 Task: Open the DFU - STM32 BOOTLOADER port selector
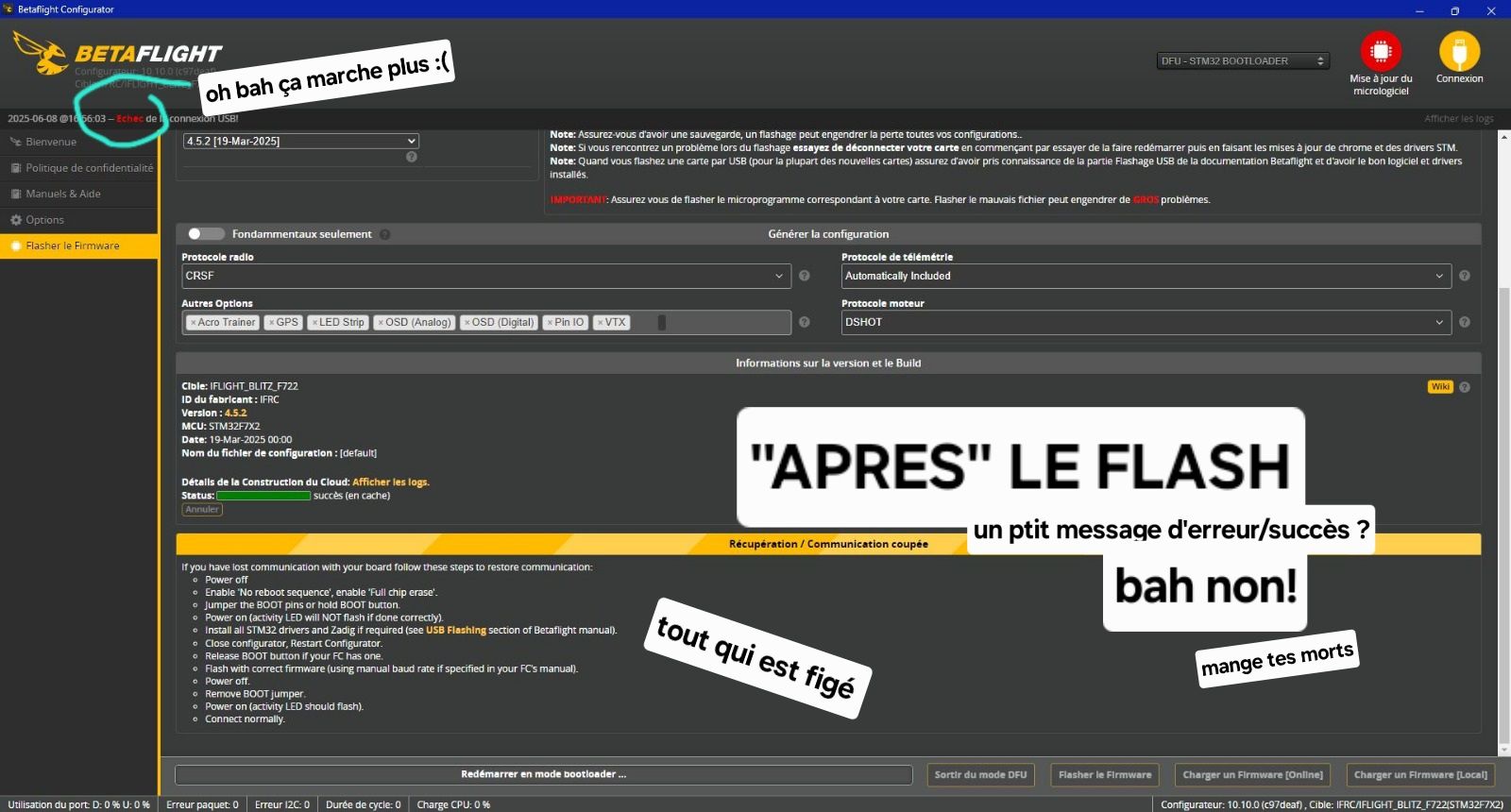click(1242, 61)
